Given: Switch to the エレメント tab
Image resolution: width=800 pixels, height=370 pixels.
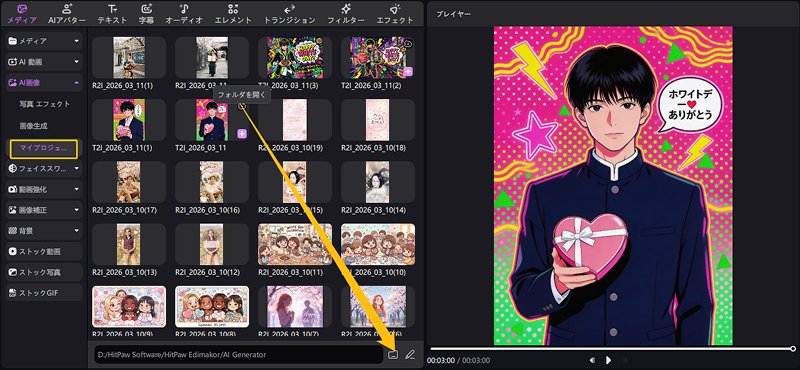Looking at the screenshot, I should 233,14.
